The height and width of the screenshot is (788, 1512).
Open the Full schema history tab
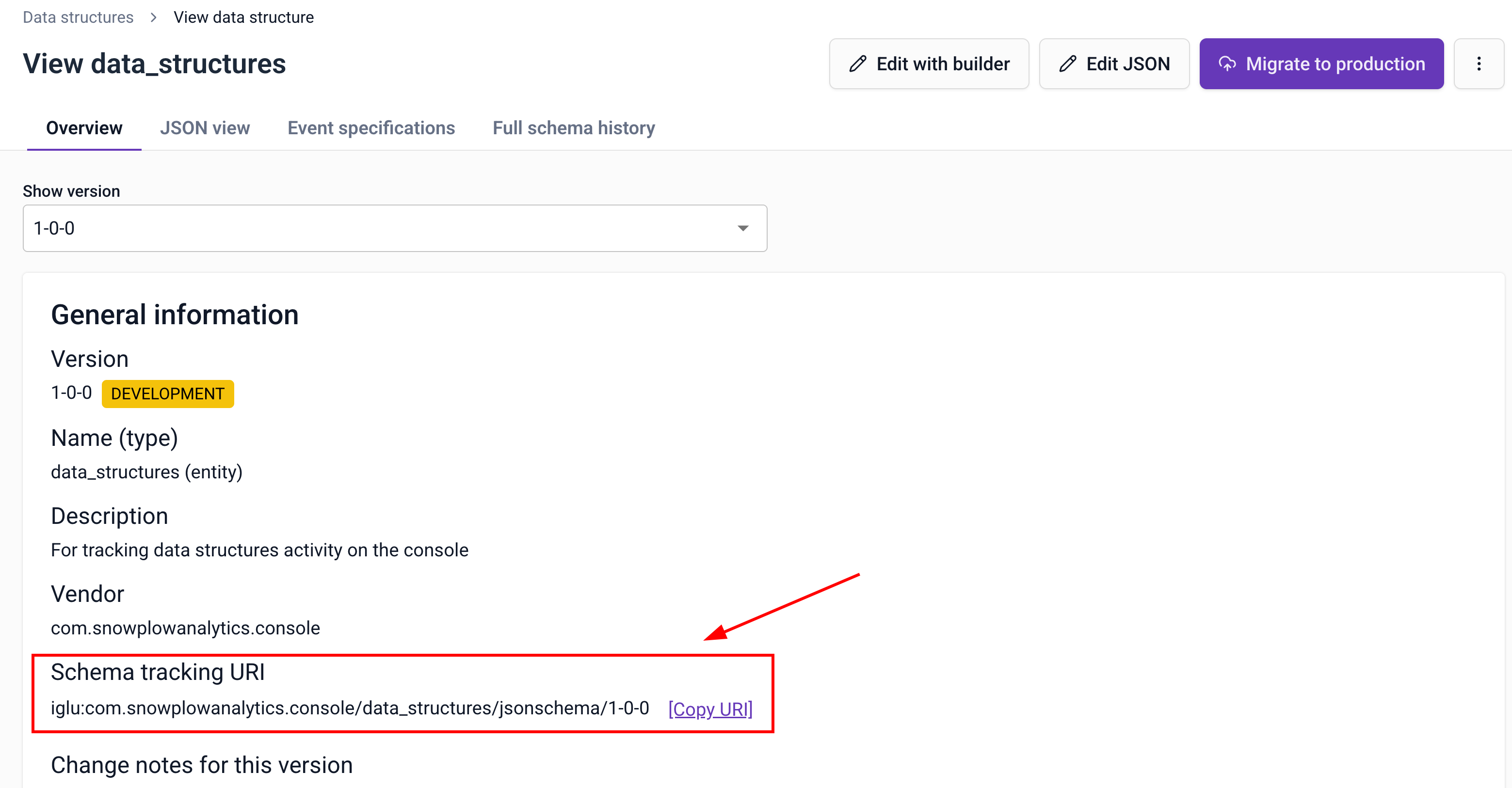tap(574, 128)
